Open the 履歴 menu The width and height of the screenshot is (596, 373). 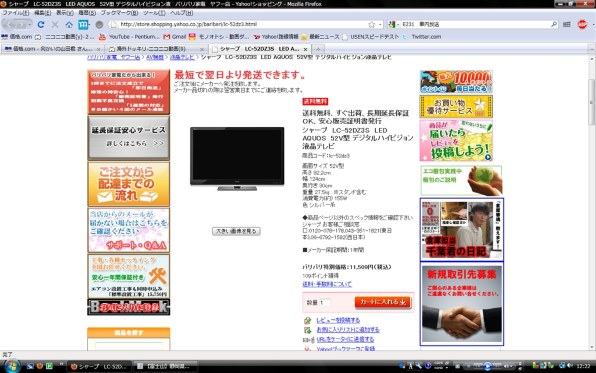click(x=87, y=13)
